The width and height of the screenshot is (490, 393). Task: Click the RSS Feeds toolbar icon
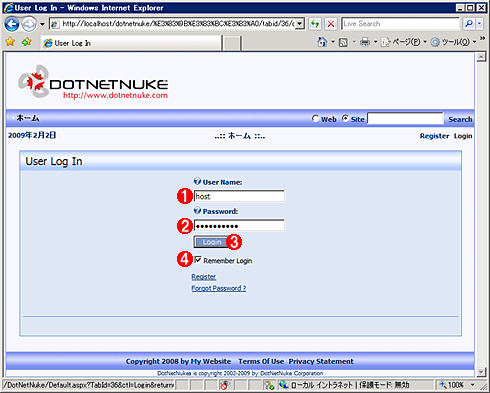tap(343, 42)
